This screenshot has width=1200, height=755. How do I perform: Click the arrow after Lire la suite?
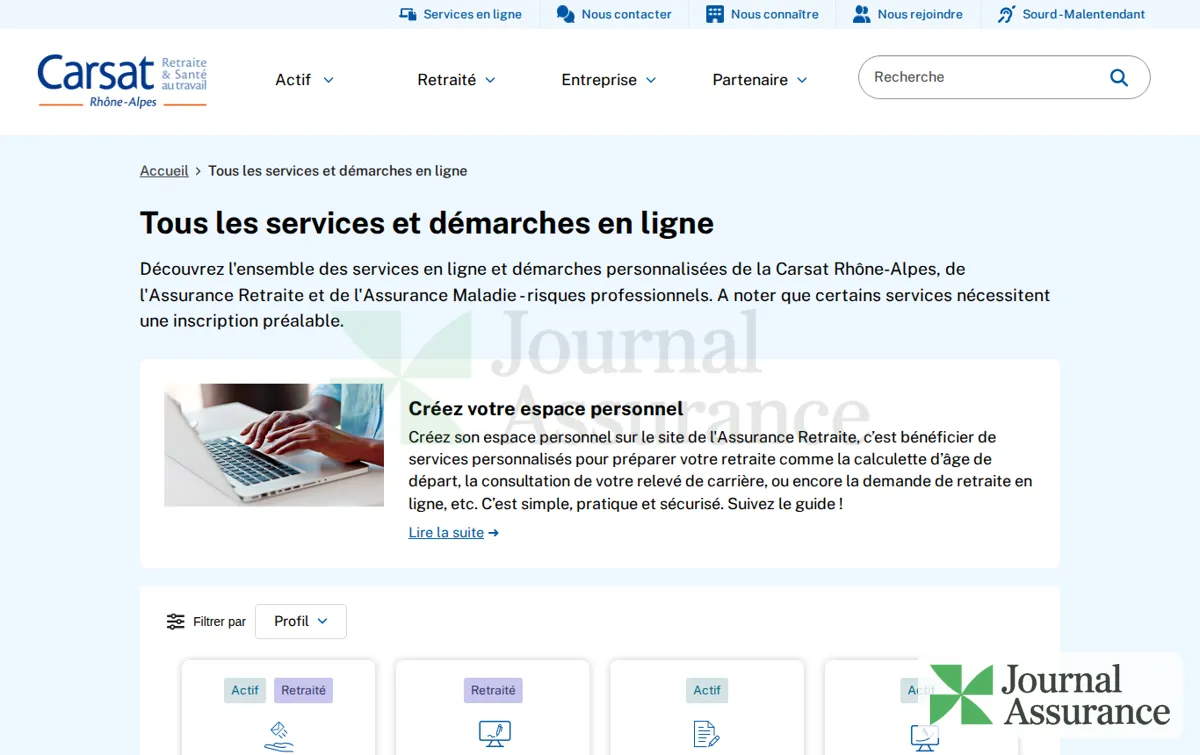493,533
